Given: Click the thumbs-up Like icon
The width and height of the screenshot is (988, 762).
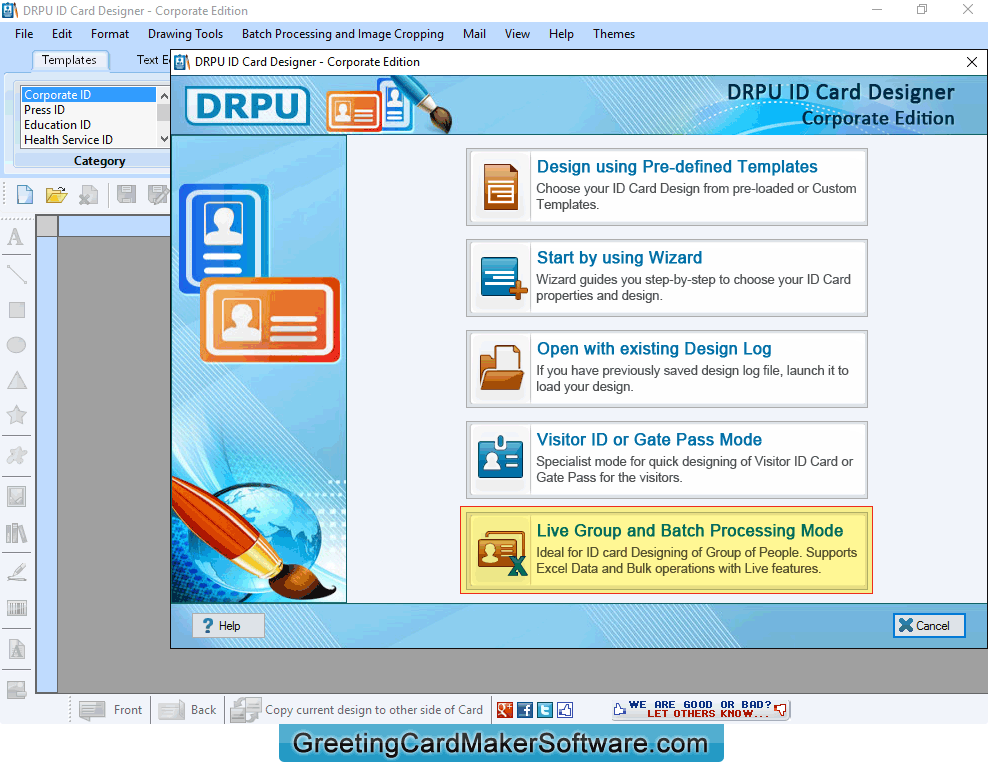Looking at the screenshot, I should coord(565,710).
